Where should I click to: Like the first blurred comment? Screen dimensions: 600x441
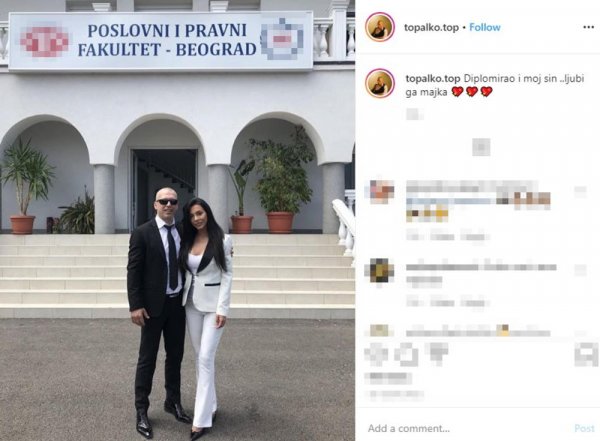coord(580,192)
